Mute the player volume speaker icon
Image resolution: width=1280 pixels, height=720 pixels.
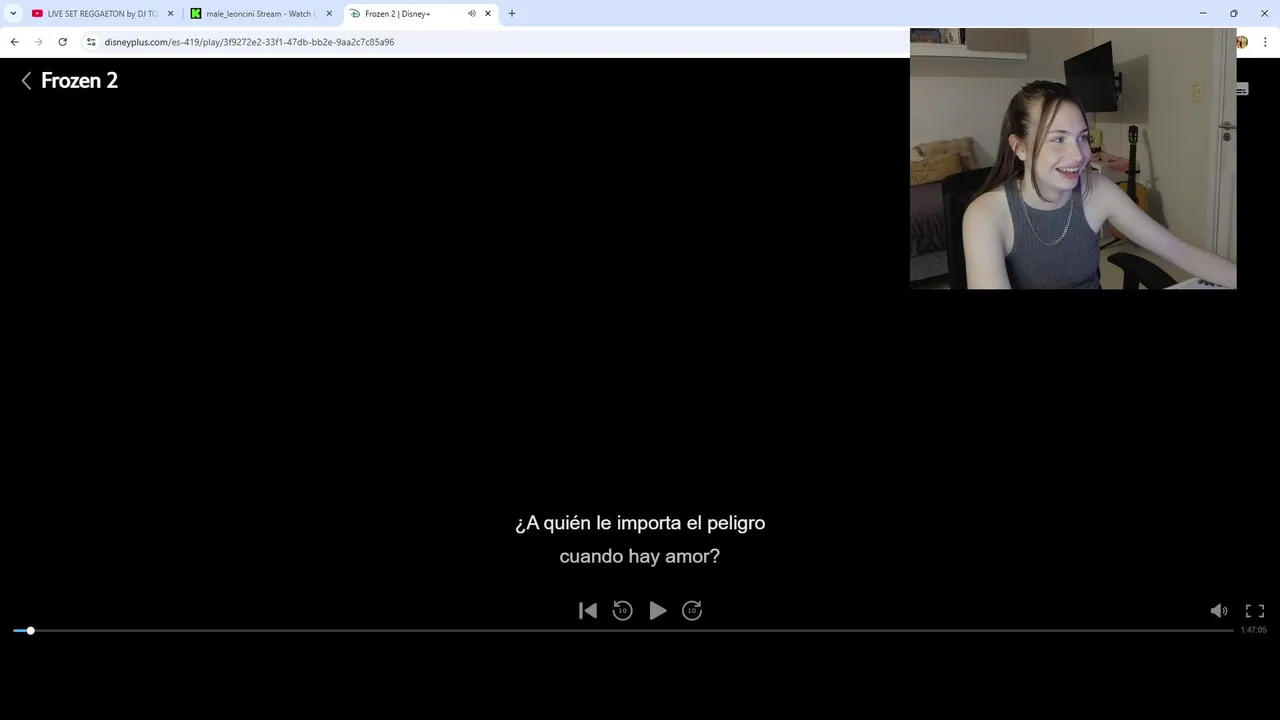(x=1219, y=611)
